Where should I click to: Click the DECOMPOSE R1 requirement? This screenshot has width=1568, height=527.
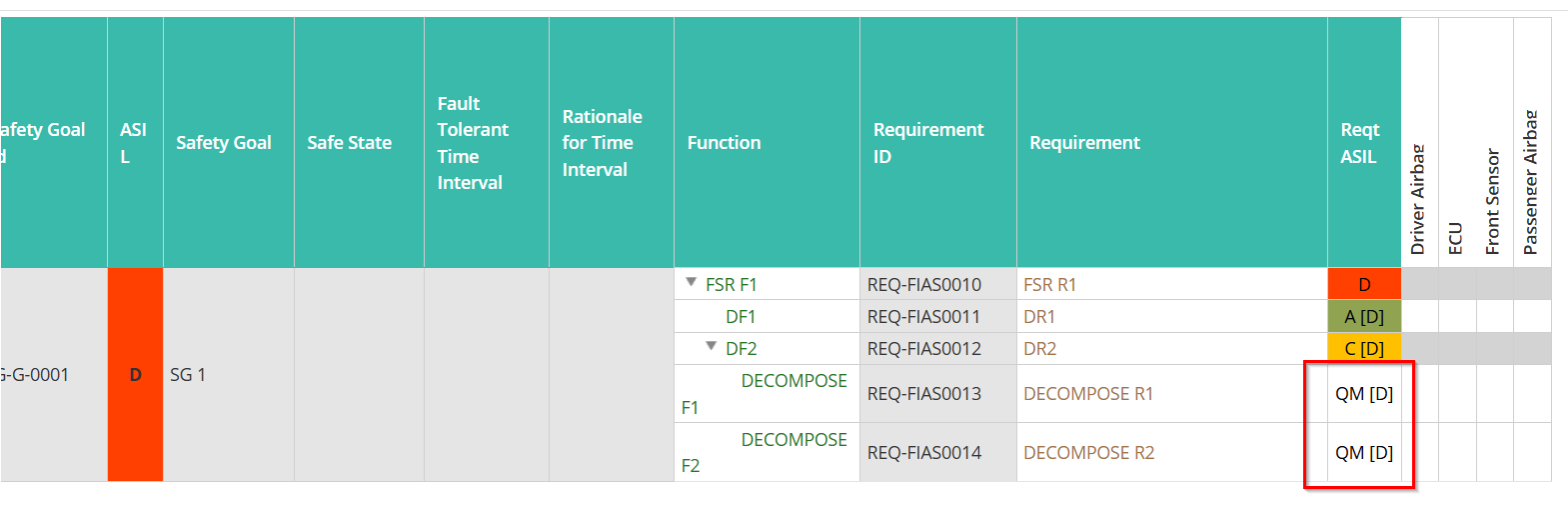[x=1088, y=393]
